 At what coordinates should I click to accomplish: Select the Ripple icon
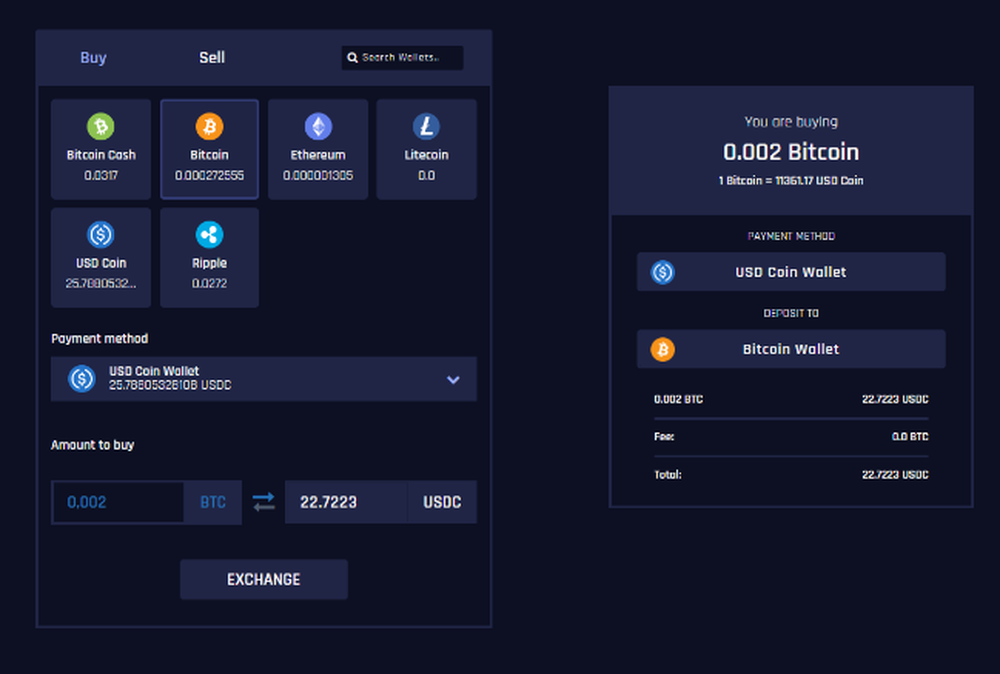tap(209, 235)
